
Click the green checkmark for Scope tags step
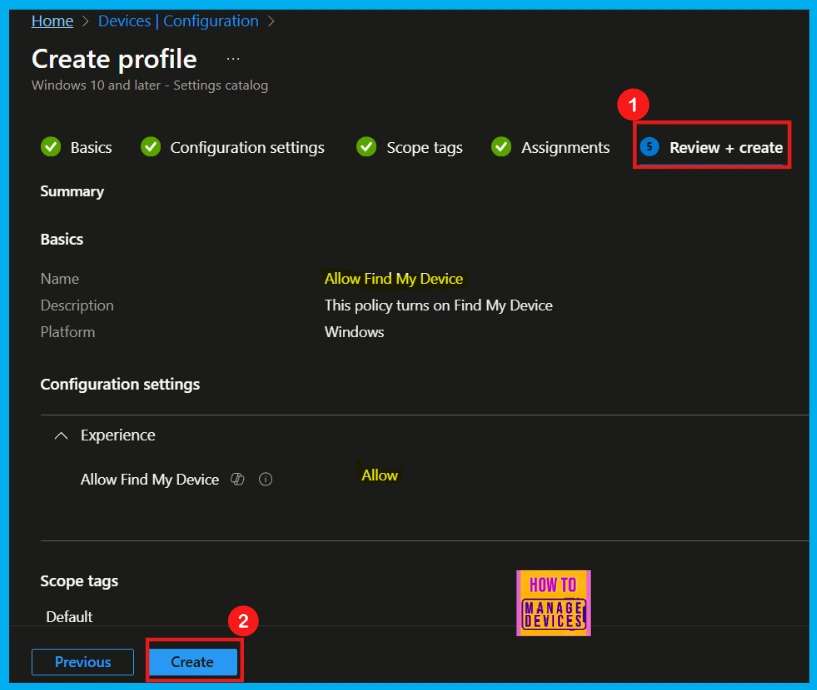tap(366, 147)
